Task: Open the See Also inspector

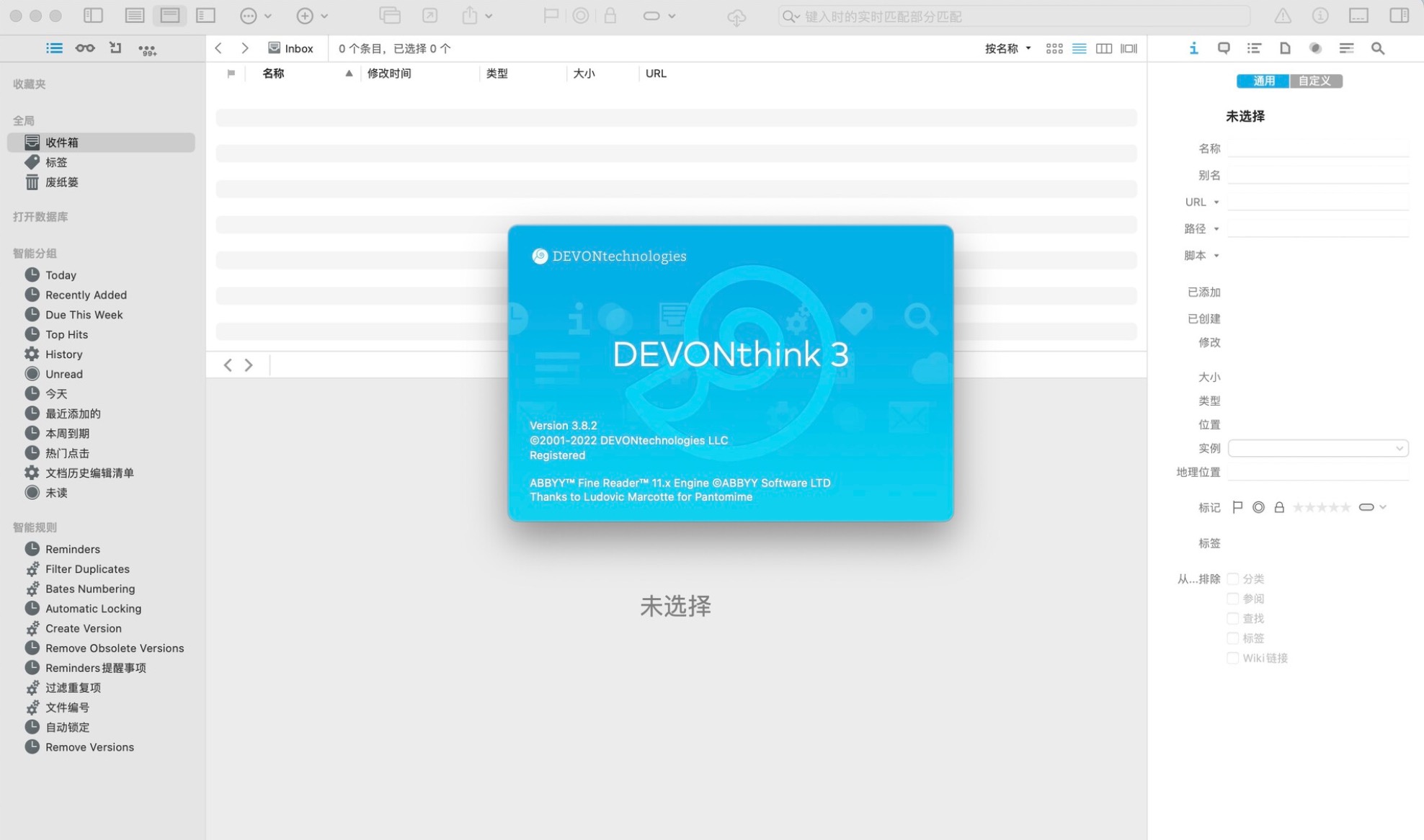Action: point(1315,48)
